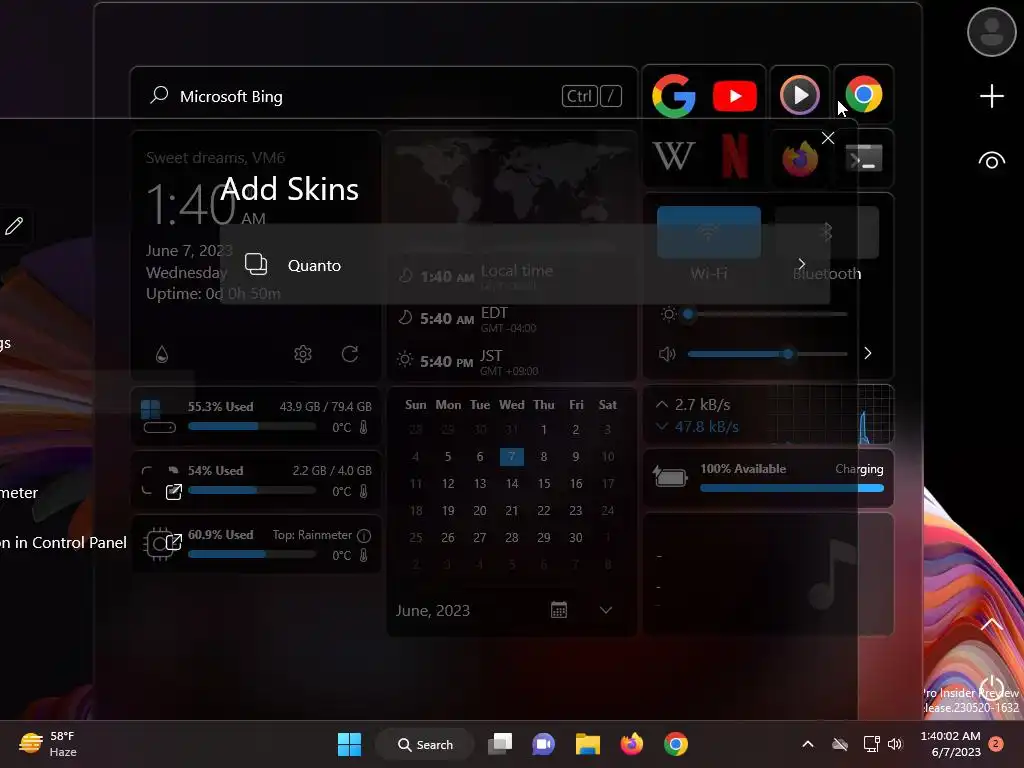The height and width of the screenshot is (768, 1024).
Task: Click the plus add icon
Action: [x=991, y=96]
